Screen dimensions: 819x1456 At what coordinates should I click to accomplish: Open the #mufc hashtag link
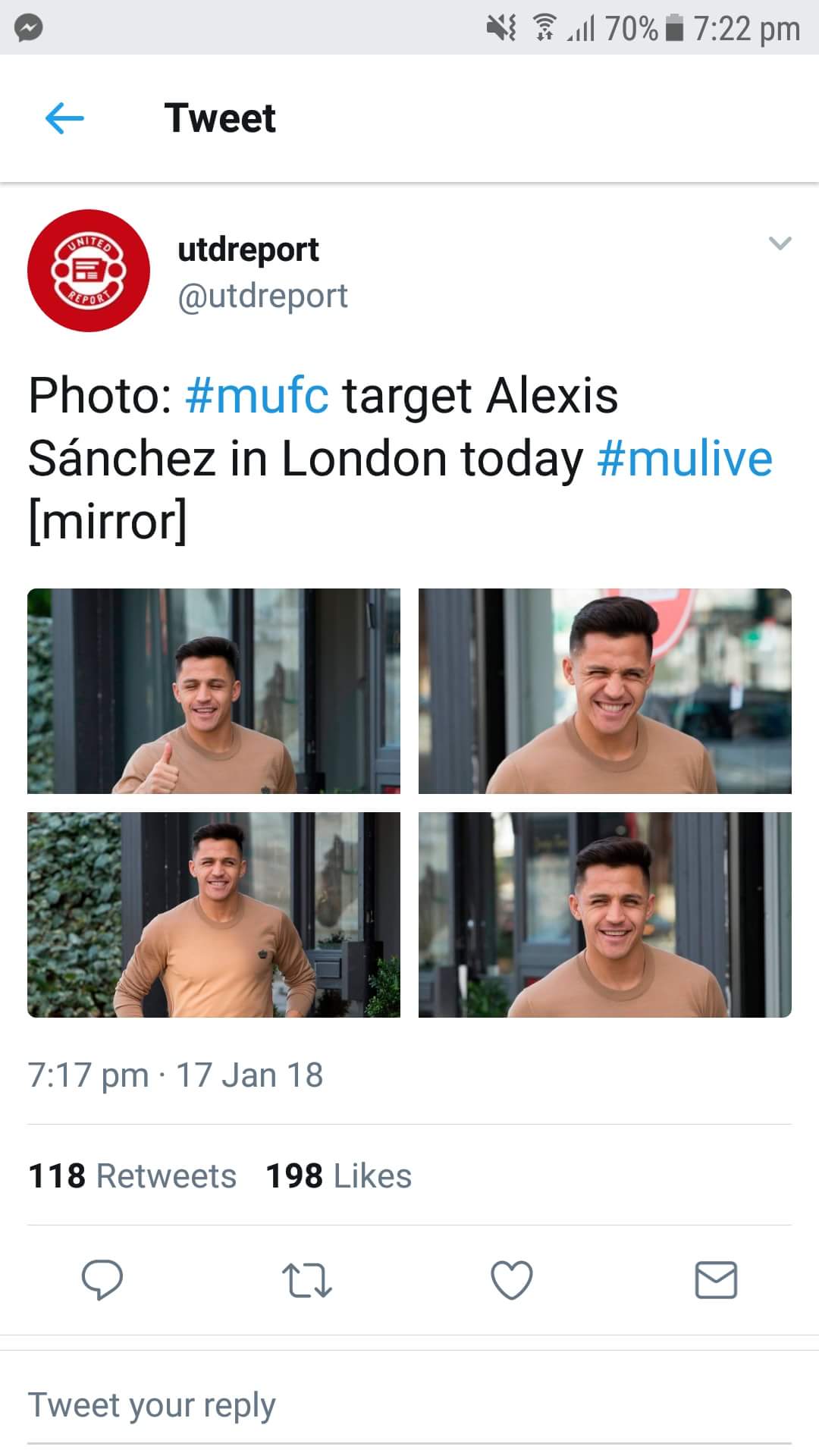257,396
